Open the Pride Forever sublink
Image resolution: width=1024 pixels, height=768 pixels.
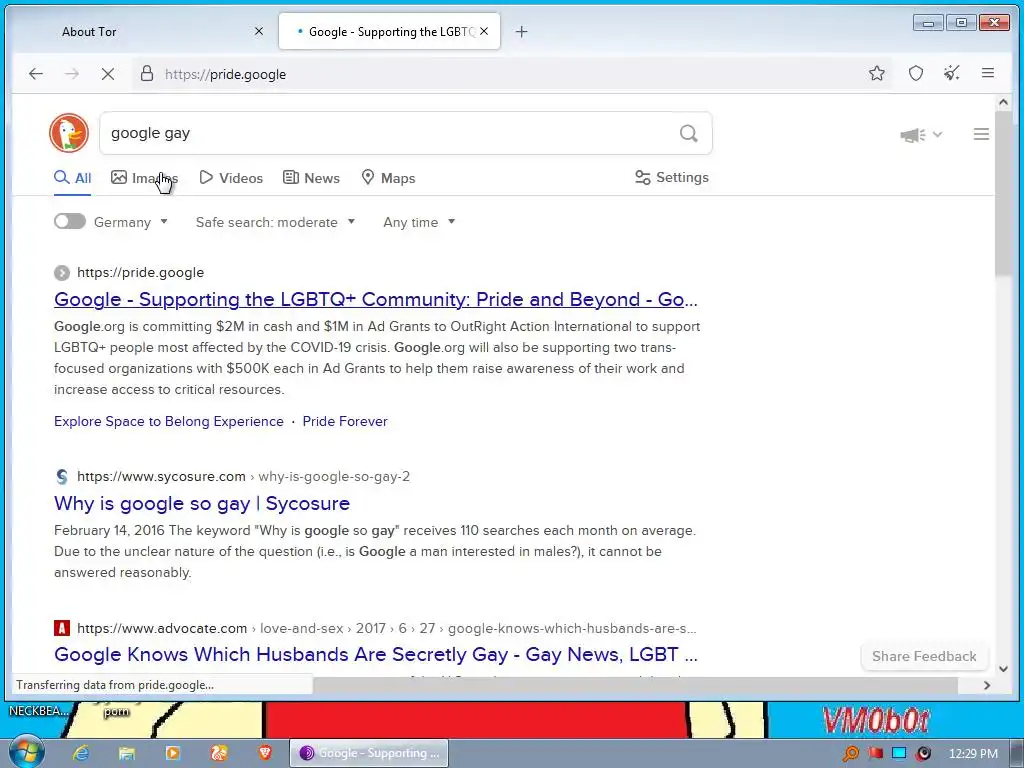[345, 421]
